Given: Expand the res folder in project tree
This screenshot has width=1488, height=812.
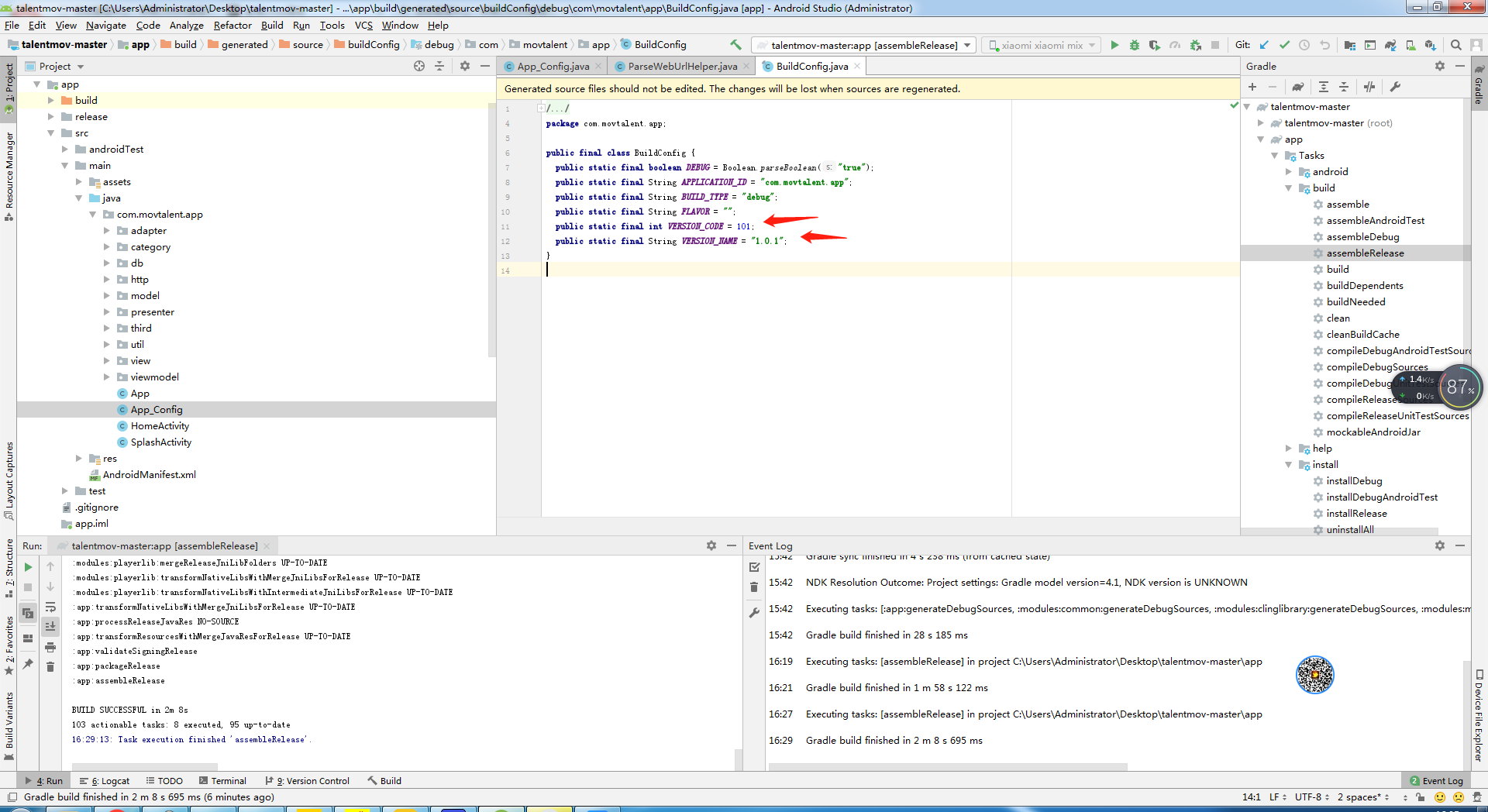Looking at the screenshot, I should pos(78,459).
